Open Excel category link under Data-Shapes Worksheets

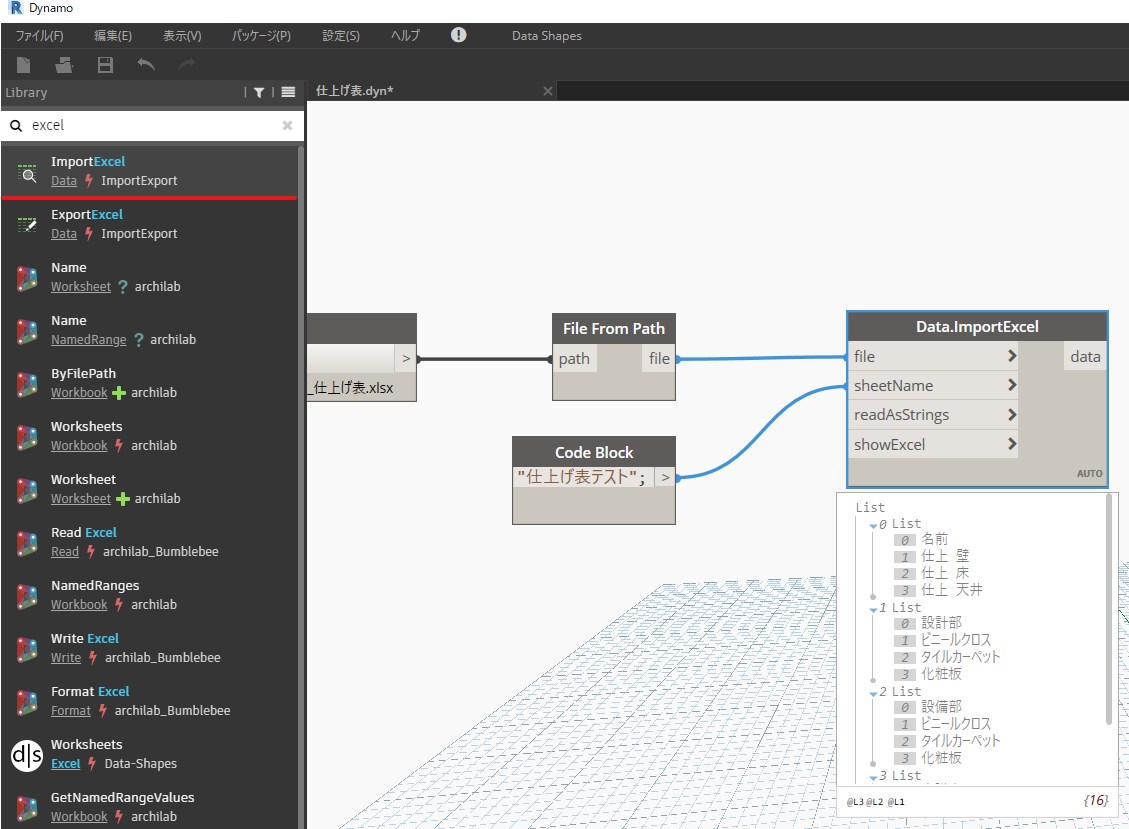coord(66,764)
